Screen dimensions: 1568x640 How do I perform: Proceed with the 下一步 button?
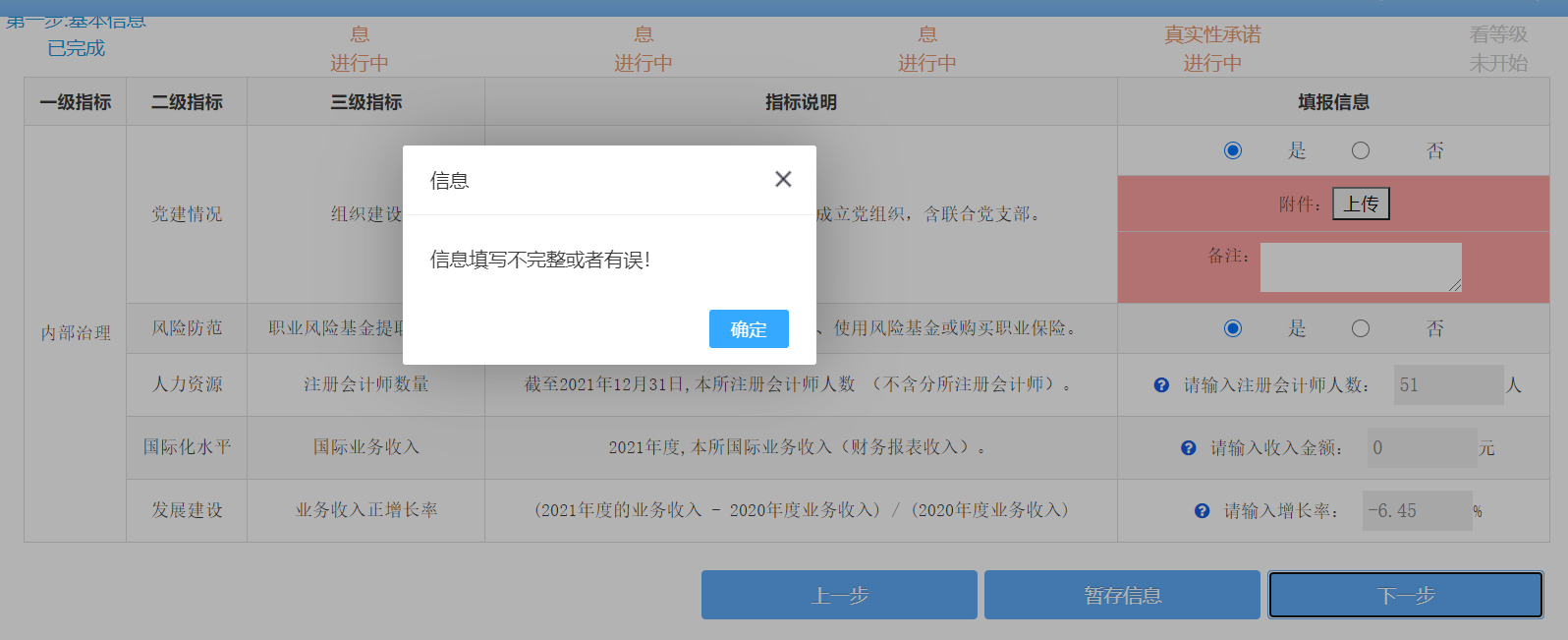[1405, 595]
